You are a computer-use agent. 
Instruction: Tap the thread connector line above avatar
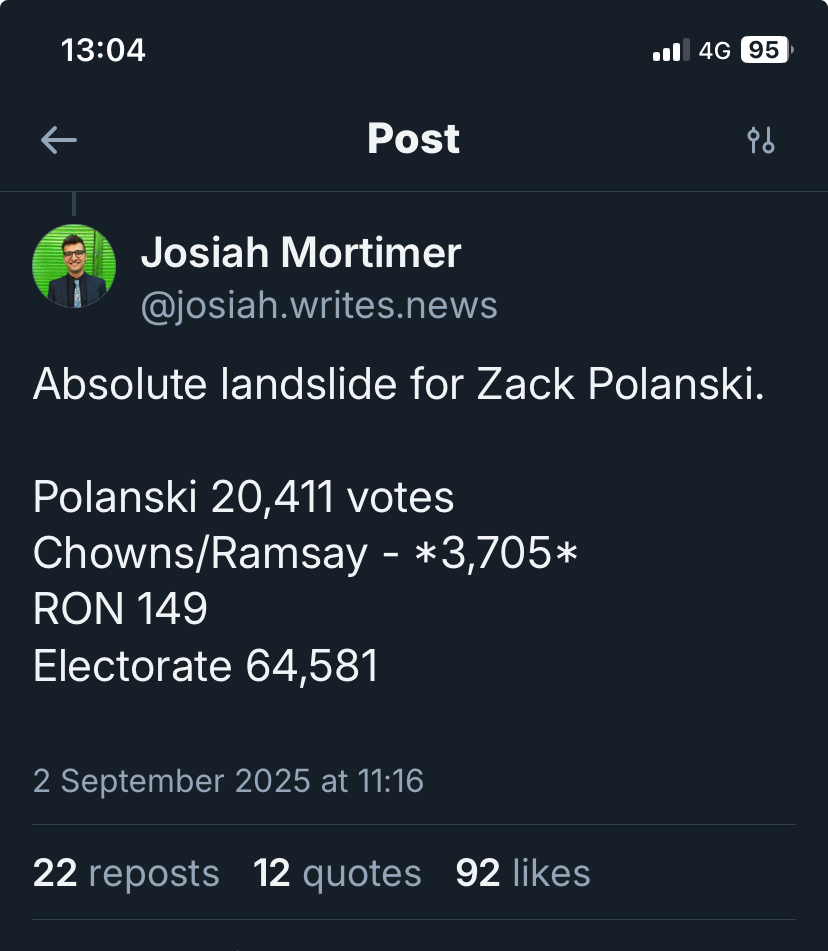(74, 204)
